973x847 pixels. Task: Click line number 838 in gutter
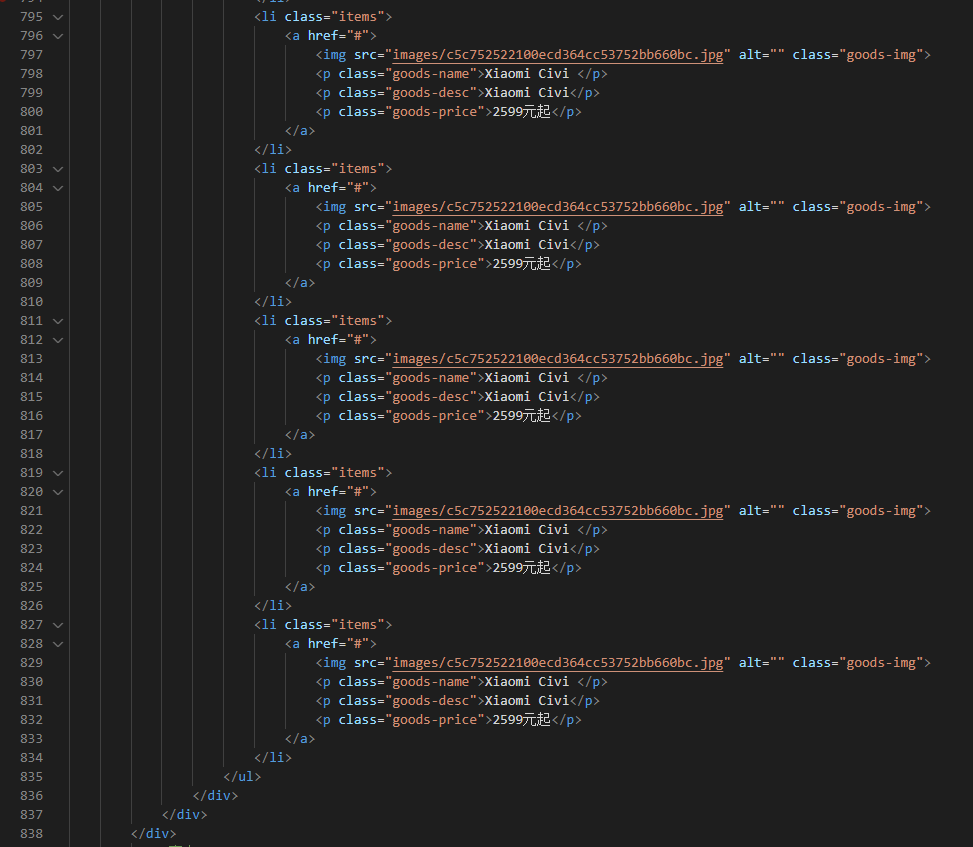[32, 833]
